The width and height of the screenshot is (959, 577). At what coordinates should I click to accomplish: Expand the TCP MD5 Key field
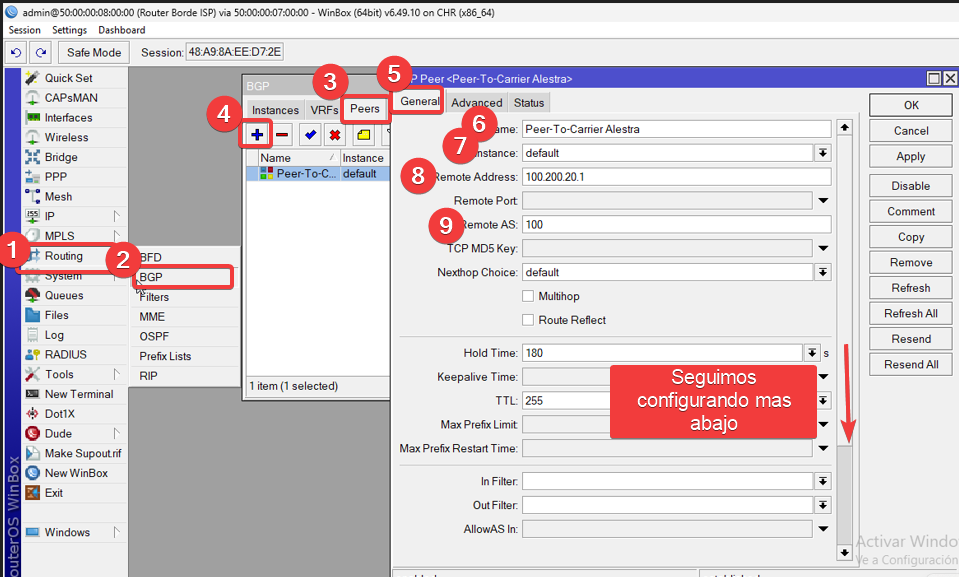pos(823,248)
